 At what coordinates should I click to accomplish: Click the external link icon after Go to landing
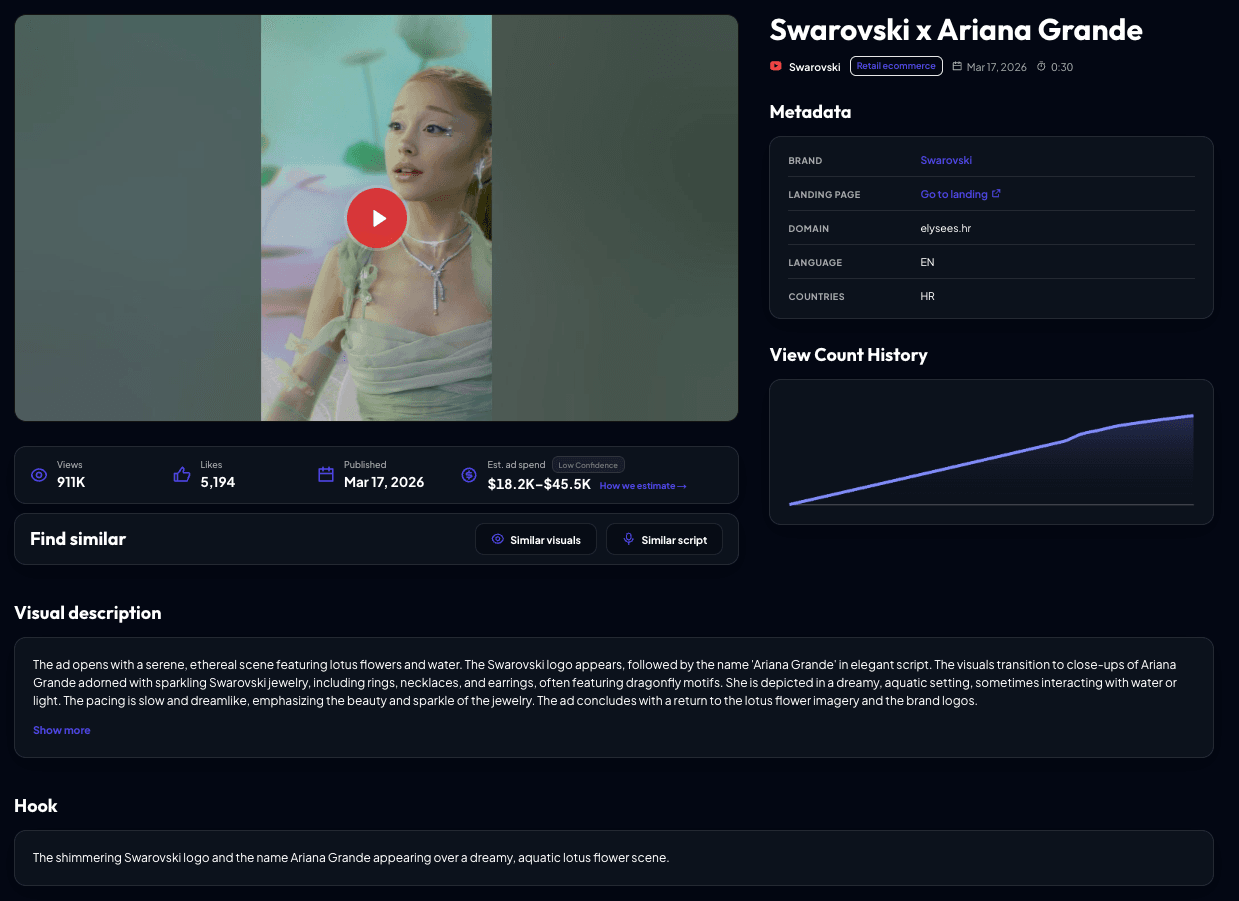click(996, 194)
